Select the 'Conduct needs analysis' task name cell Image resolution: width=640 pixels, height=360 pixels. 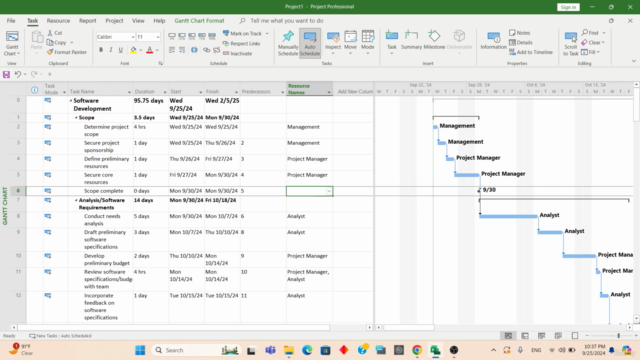pyautogui.click(x=100, y=220)
